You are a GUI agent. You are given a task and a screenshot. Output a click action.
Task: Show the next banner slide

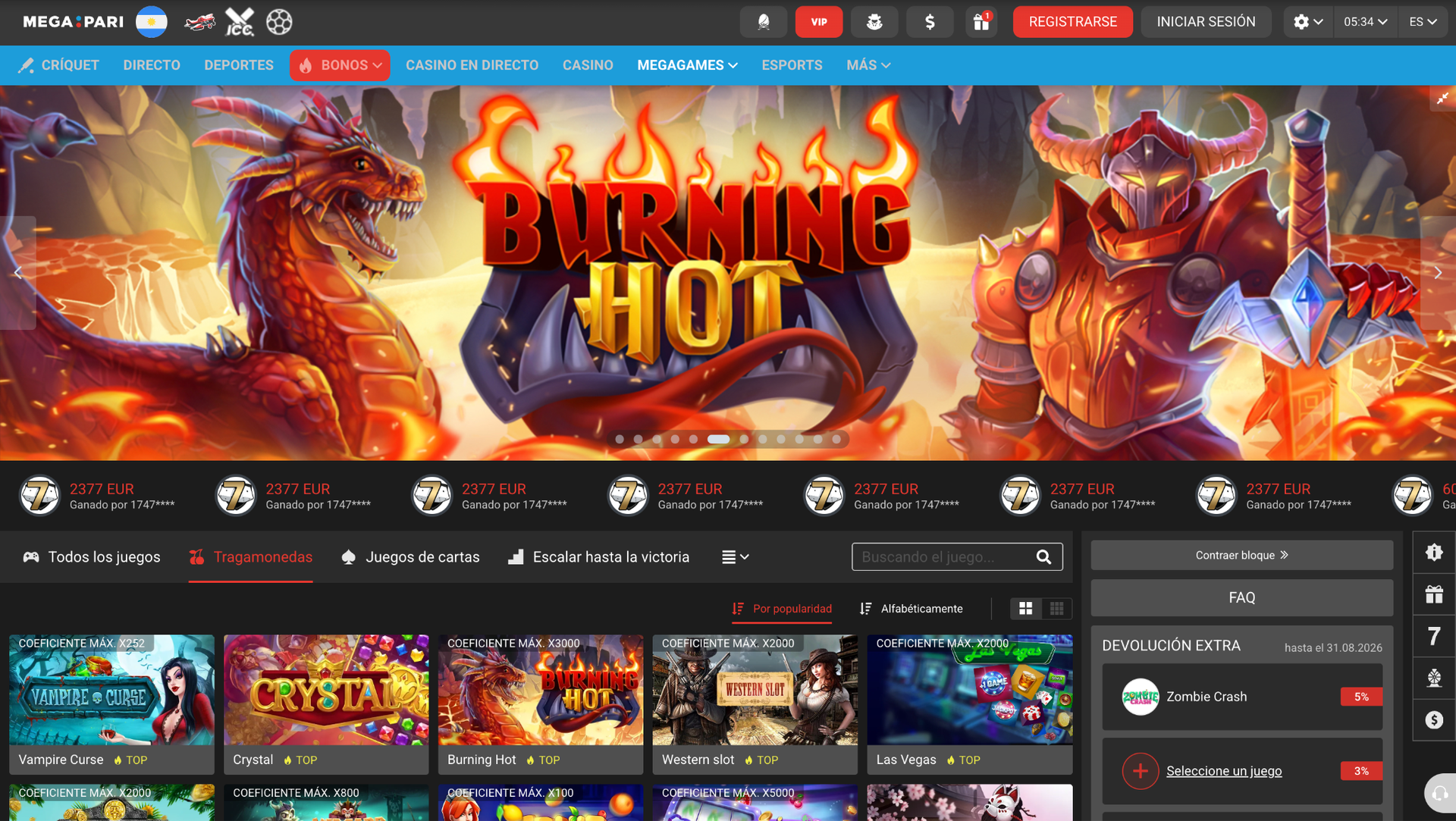[1438, 273]
